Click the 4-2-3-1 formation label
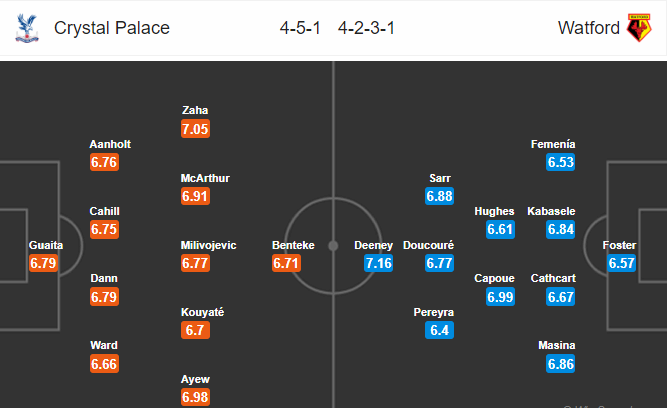The width and height of the screenshot is (668, 408). pyautogui.click(x=366, y=28)
